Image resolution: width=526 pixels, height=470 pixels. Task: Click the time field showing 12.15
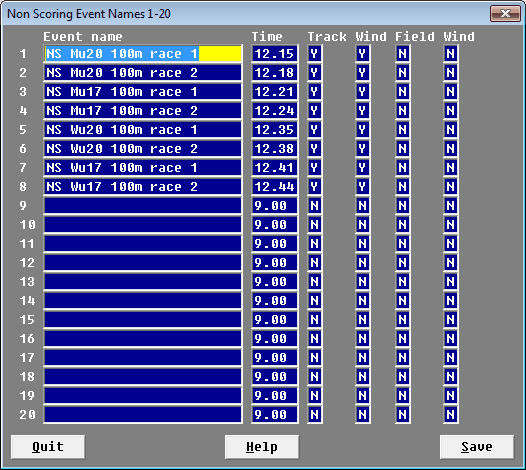point(275,54)
